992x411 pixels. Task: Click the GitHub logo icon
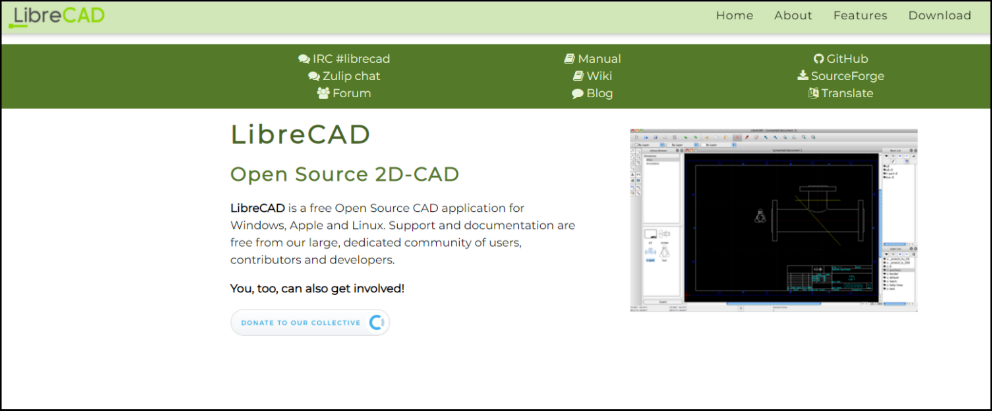pyautogui.click(x=818, y=59)
